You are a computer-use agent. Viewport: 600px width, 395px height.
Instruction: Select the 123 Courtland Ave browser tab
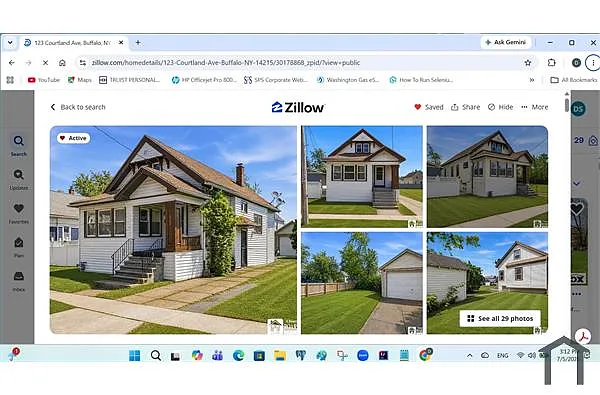tap(73, 42)
